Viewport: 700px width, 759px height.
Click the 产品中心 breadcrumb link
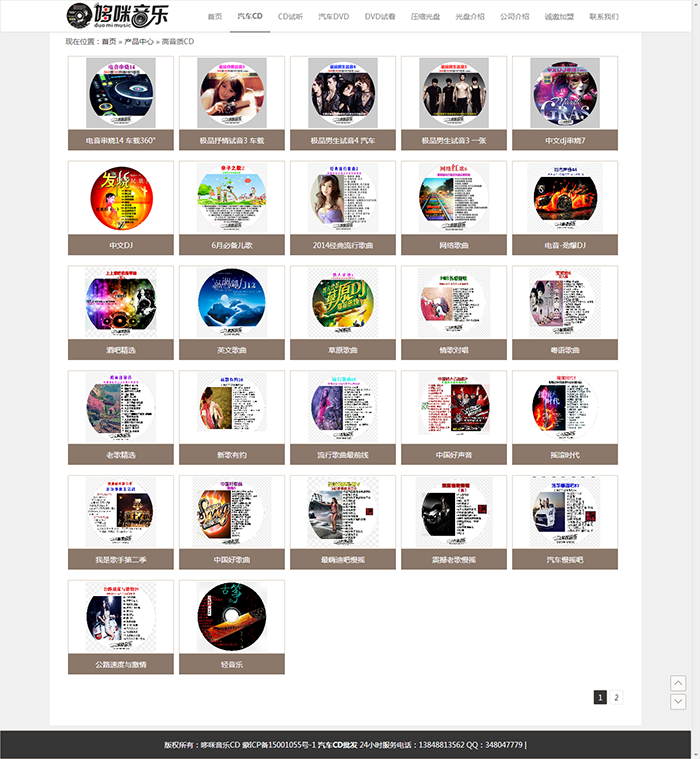[x=138, y=42]
